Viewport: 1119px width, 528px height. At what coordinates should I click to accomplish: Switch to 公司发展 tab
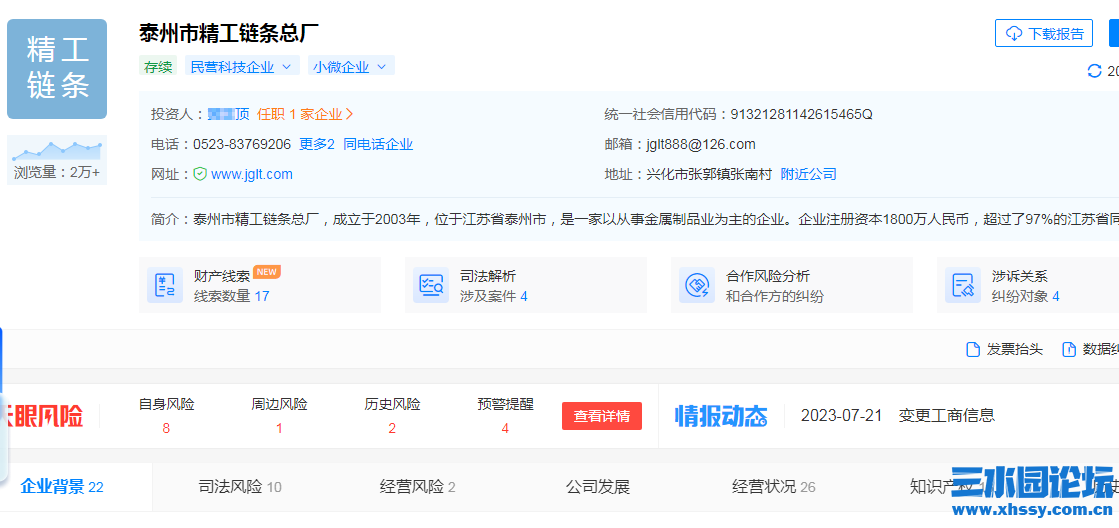coord(598,487)
